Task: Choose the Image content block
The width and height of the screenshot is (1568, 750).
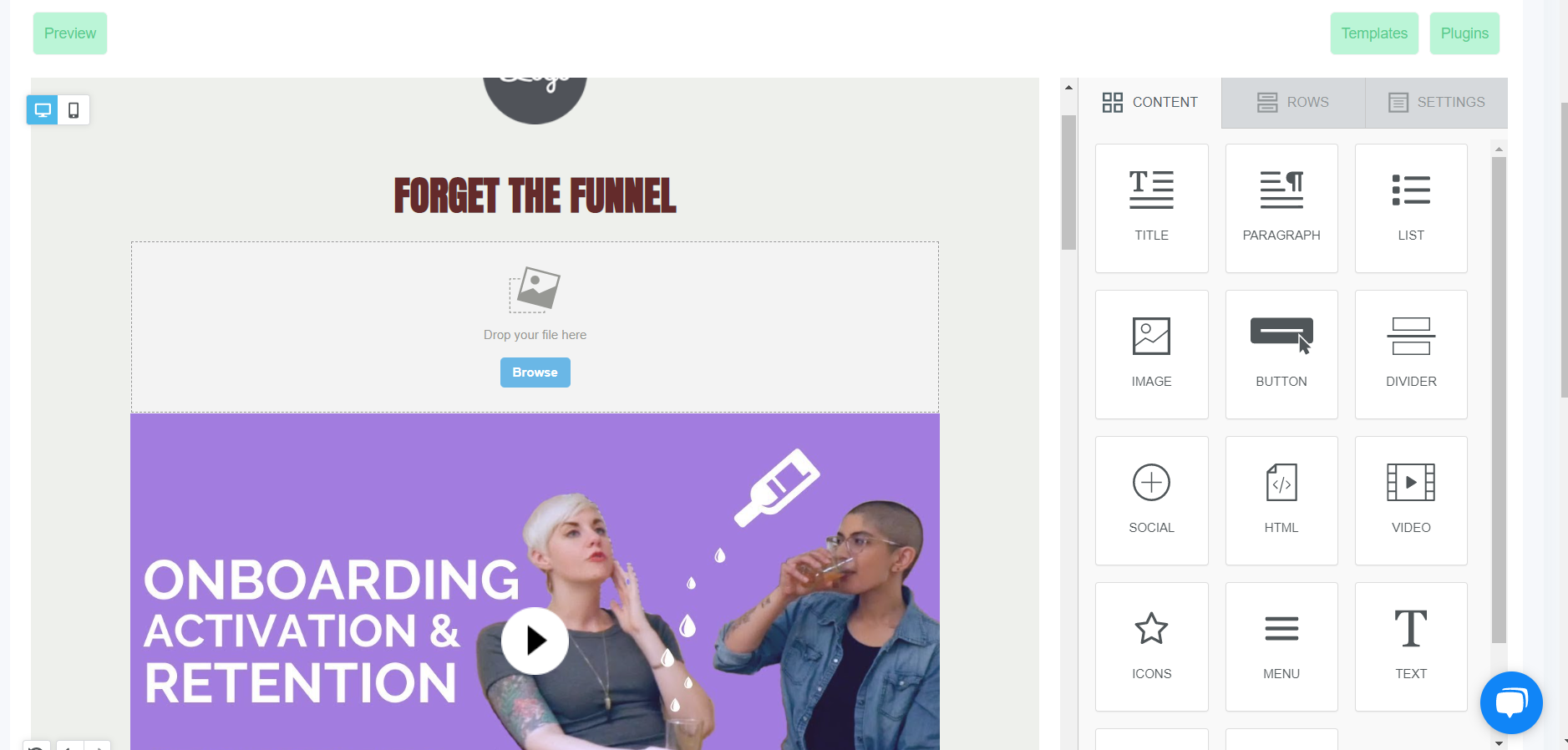Action: [x=1151, y=354]
